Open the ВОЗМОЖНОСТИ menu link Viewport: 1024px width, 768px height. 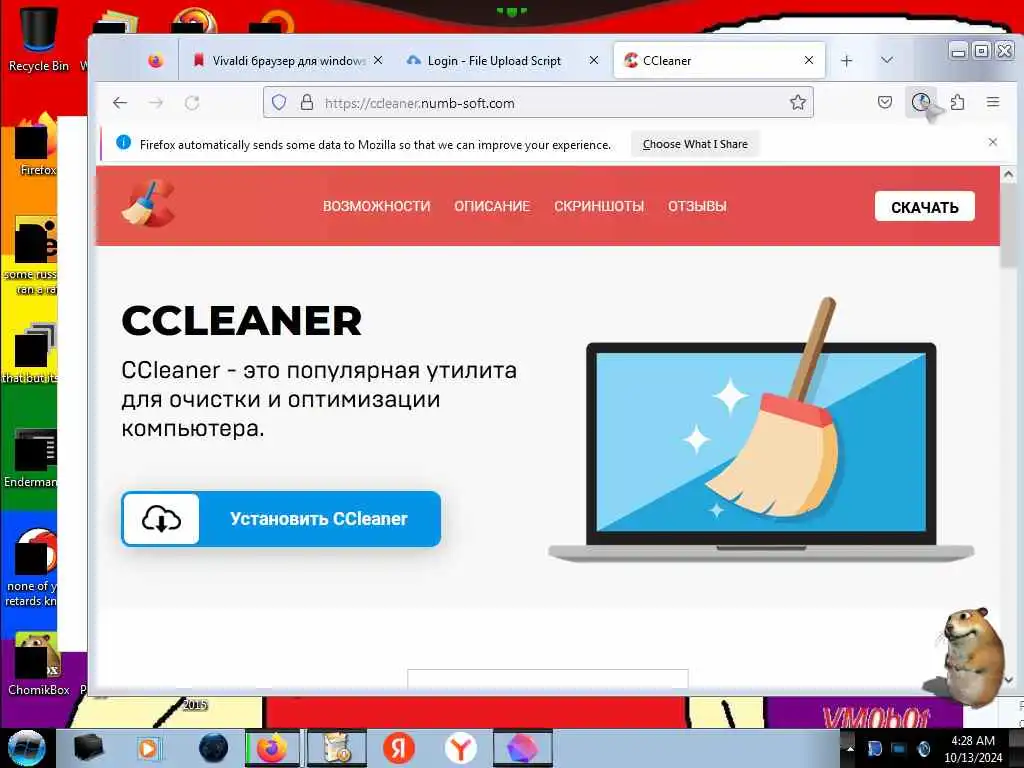pos(376,206)
